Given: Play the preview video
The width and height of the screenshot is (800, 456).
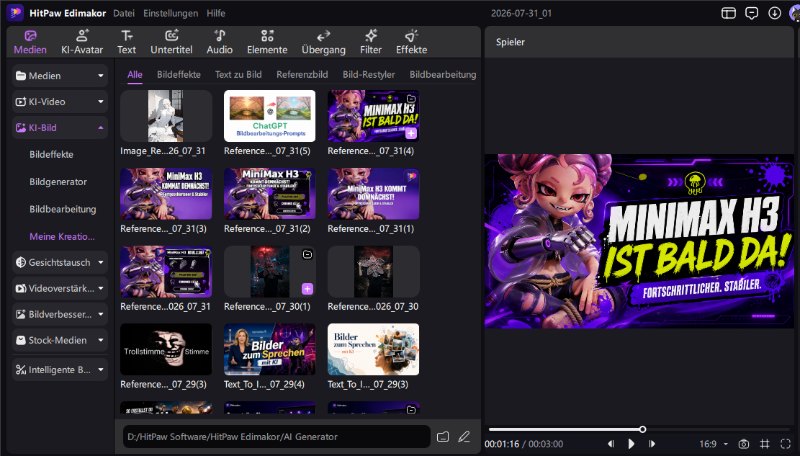Looking at the screenshot, I should (x=631, y=444).
